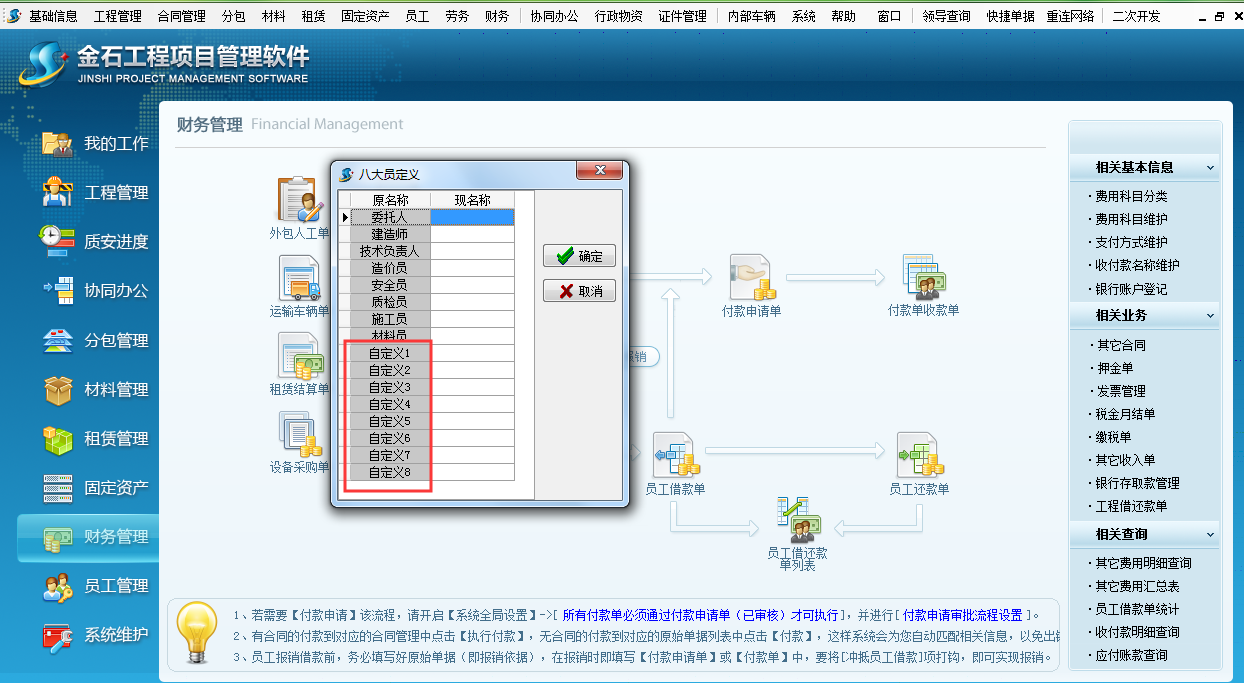
Task: Collapse the 相关业务 section
Action: [1210, 316]
